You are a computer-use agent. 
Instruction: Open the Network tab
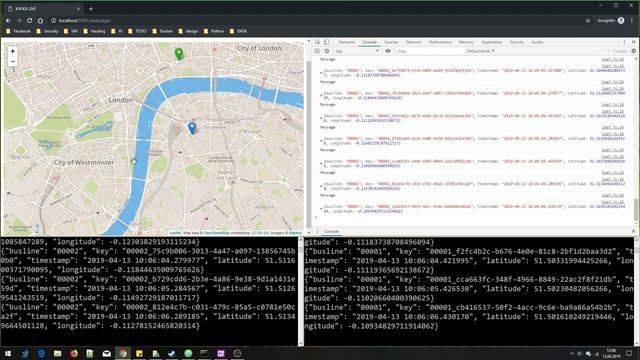[x=413, y=42]
